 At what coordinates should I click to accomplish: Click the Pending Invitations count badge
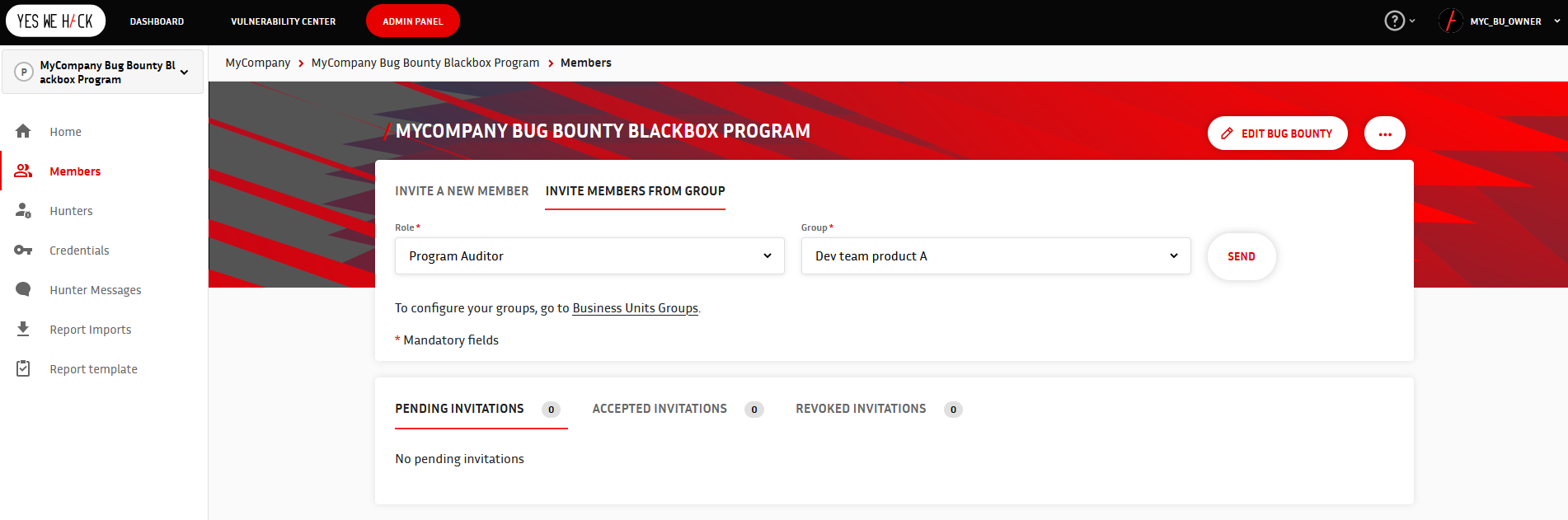(551, 410)
